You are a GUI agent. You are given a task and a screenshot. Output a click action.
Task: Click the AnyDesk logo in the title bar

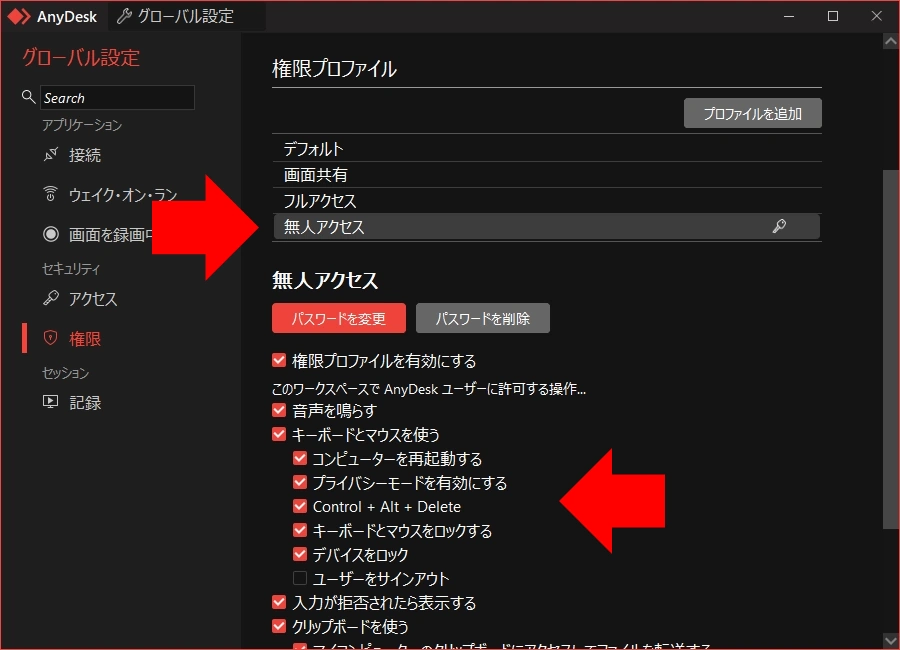[18, 16]
